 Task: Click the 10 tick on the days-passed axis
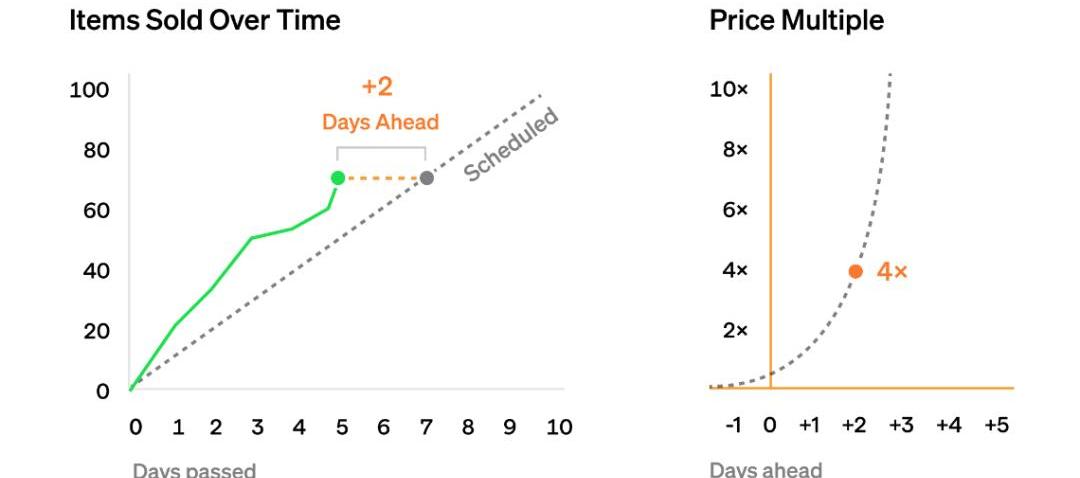[559, 427]
